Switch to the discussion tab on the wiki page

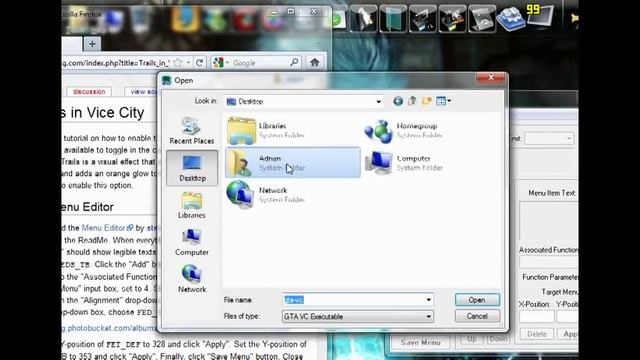[89, 92]
